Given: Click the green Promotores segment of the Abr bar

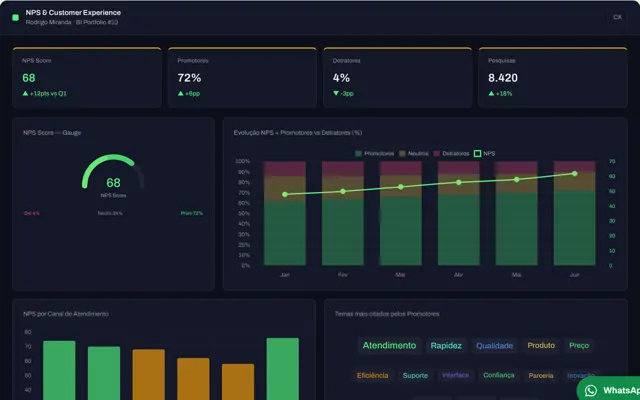Looking at the screenshot, I should 459,230.
